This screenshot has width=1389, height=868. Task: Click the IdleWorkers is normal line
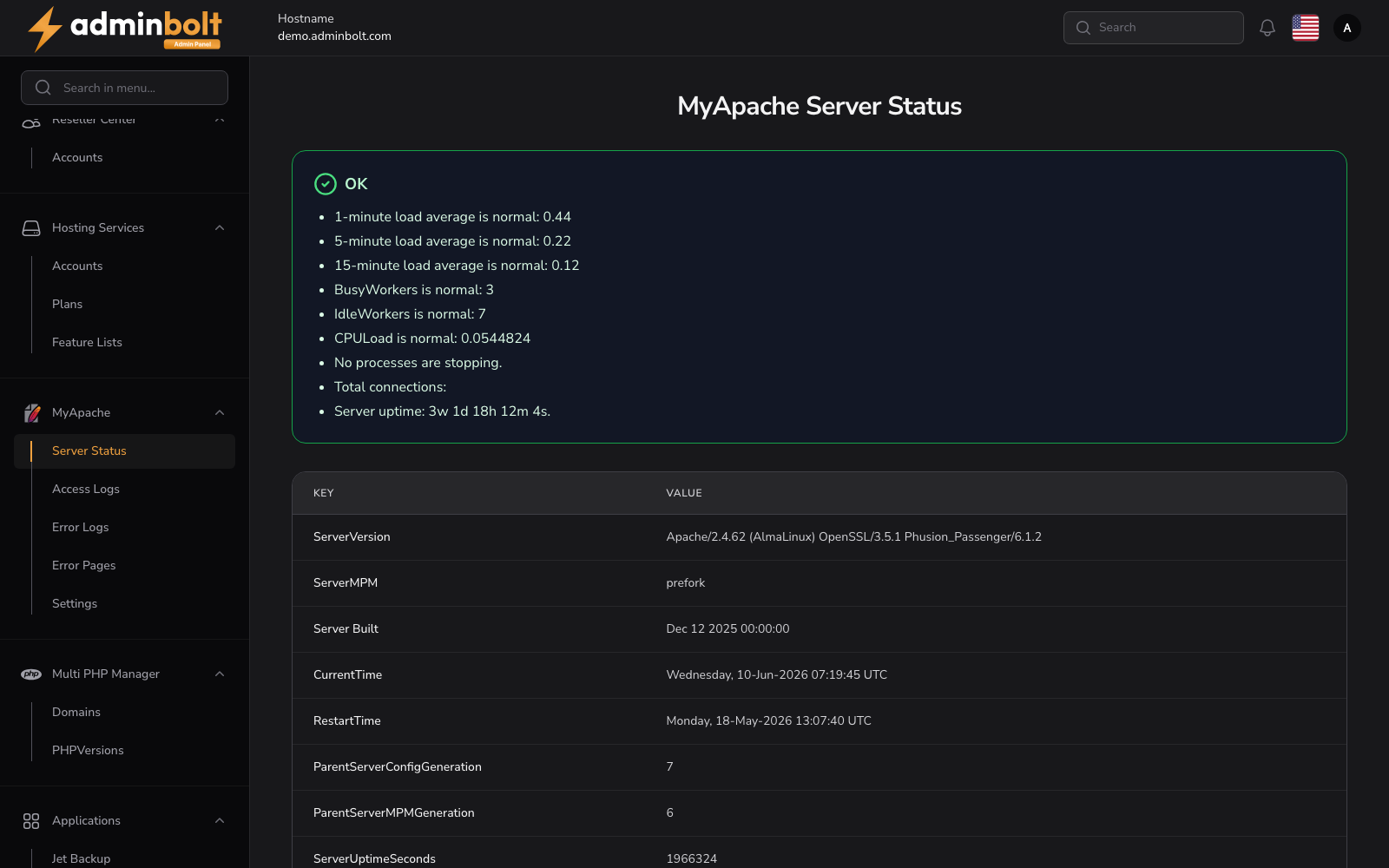(410, 314)
